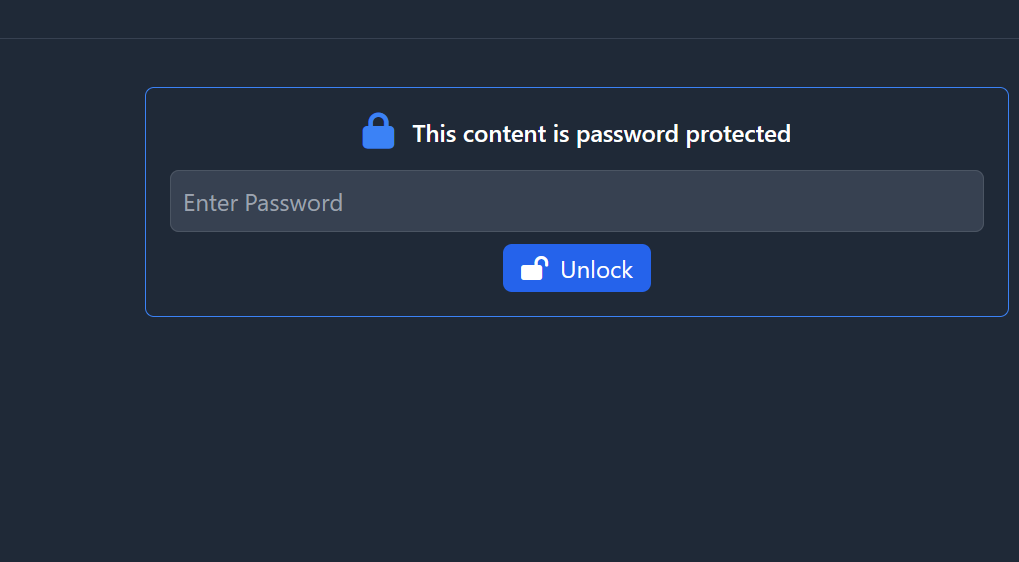Click the word "Password" in the input placeholder
The height and width of the screenshot is (562, 1019).
tap(294, 203)
